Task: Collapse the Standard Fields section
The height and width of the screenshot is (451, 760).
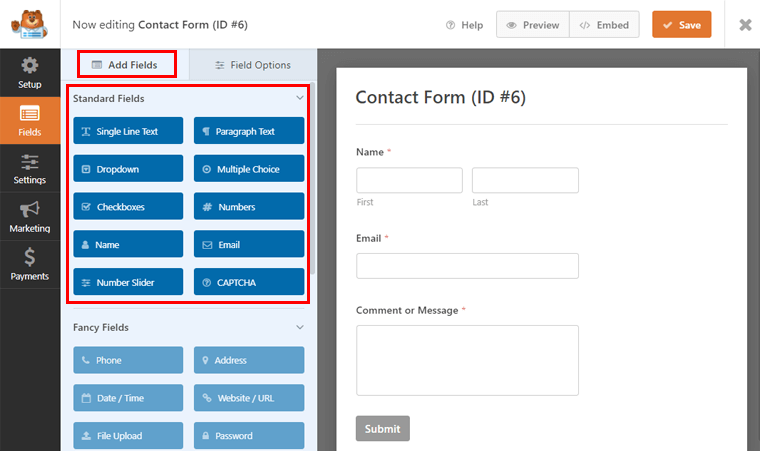Action: 299,99
